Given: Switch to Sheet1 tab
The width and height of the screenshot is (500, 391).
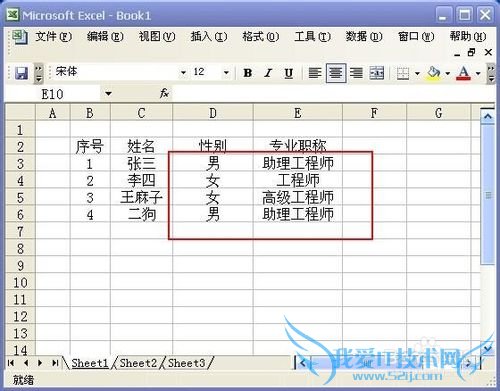Looking at the screenshot, I should (x=90, y=363).
